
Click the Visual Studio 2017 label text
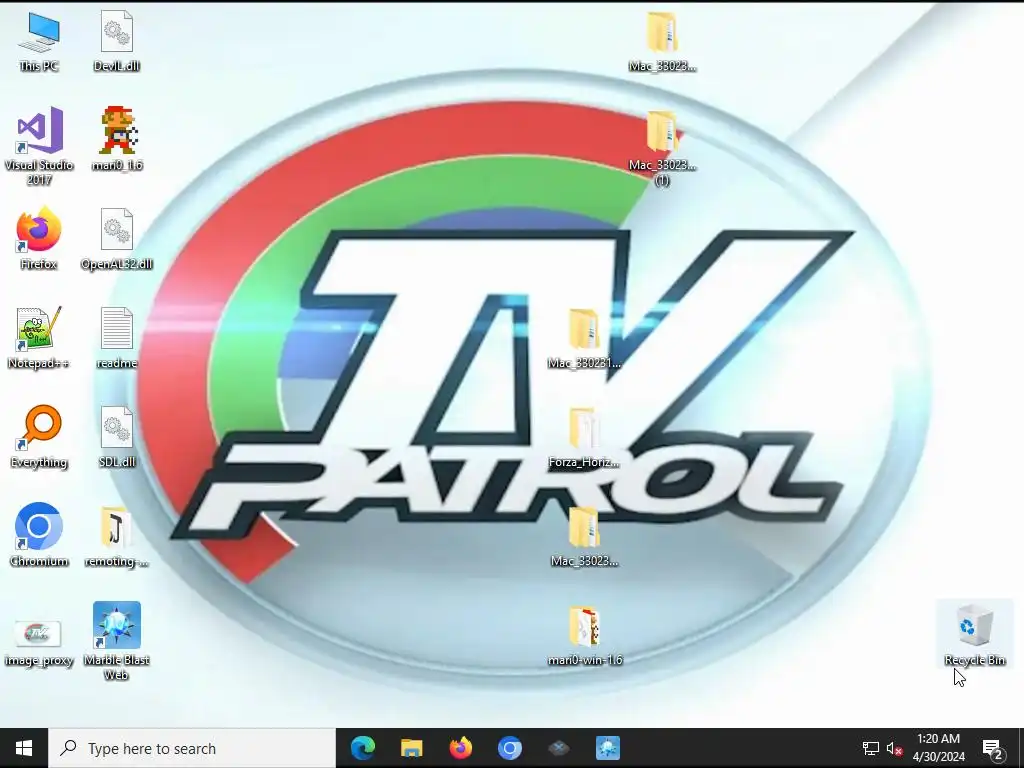[x=39, y=172]
